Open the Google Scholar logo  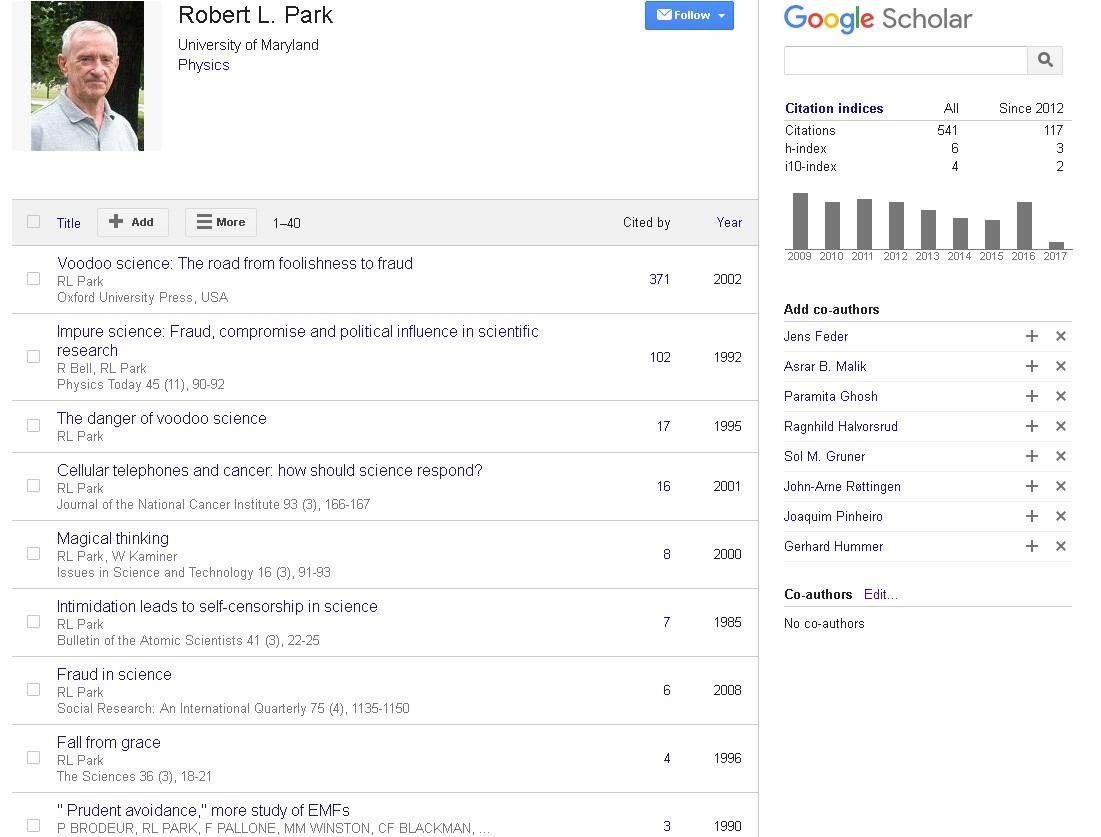(x=878, y=19)
